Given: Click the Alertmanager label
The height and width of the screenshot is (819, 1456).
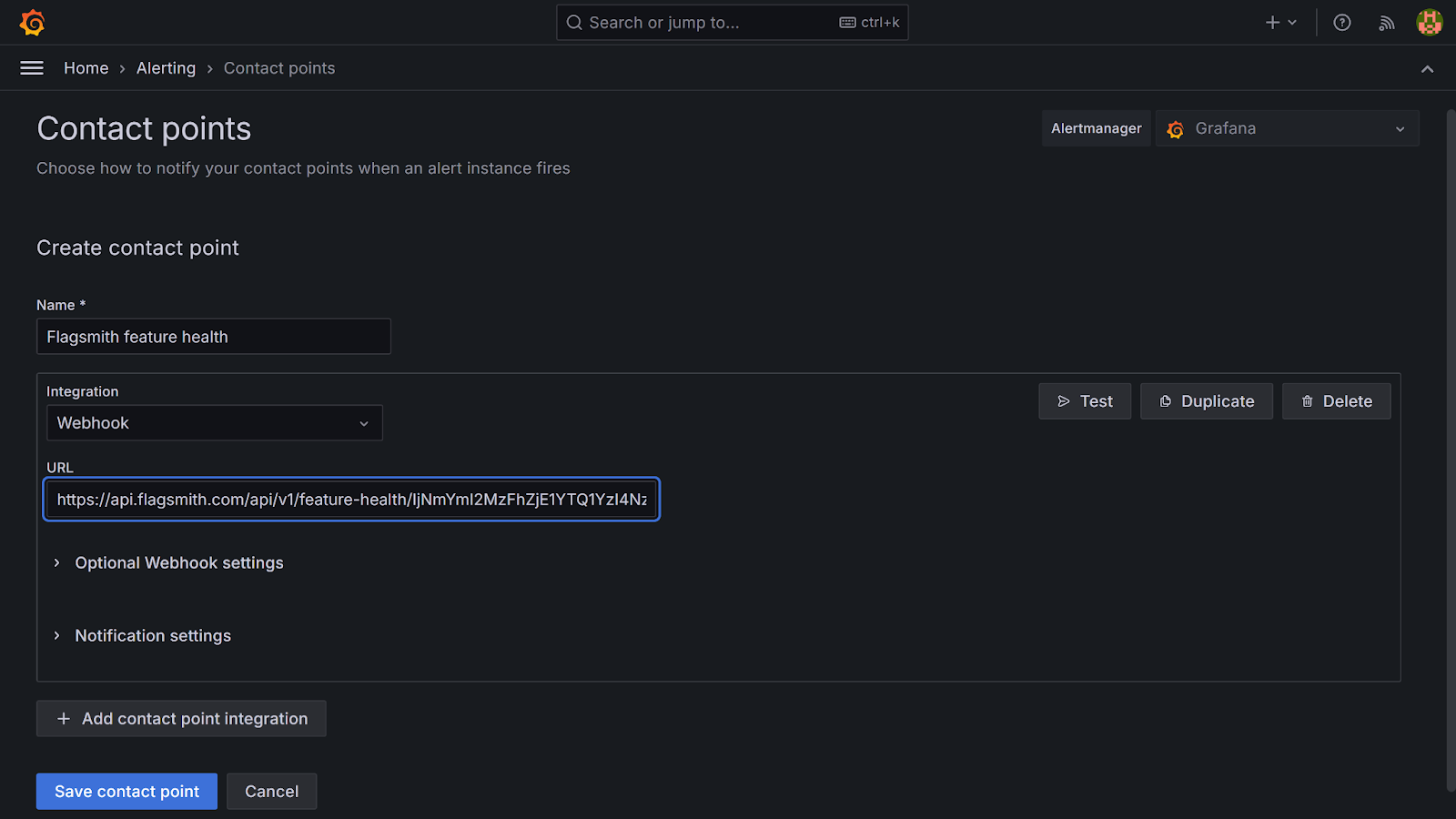Looking at the screenshot, I should [1097, 128].
